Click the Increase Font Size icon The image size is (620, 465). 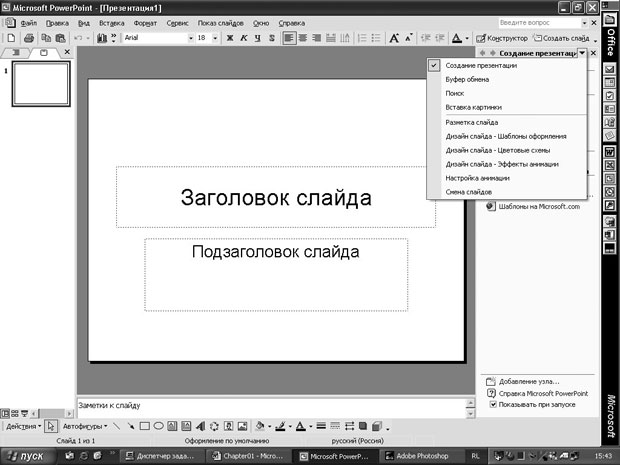coord(394,38)
